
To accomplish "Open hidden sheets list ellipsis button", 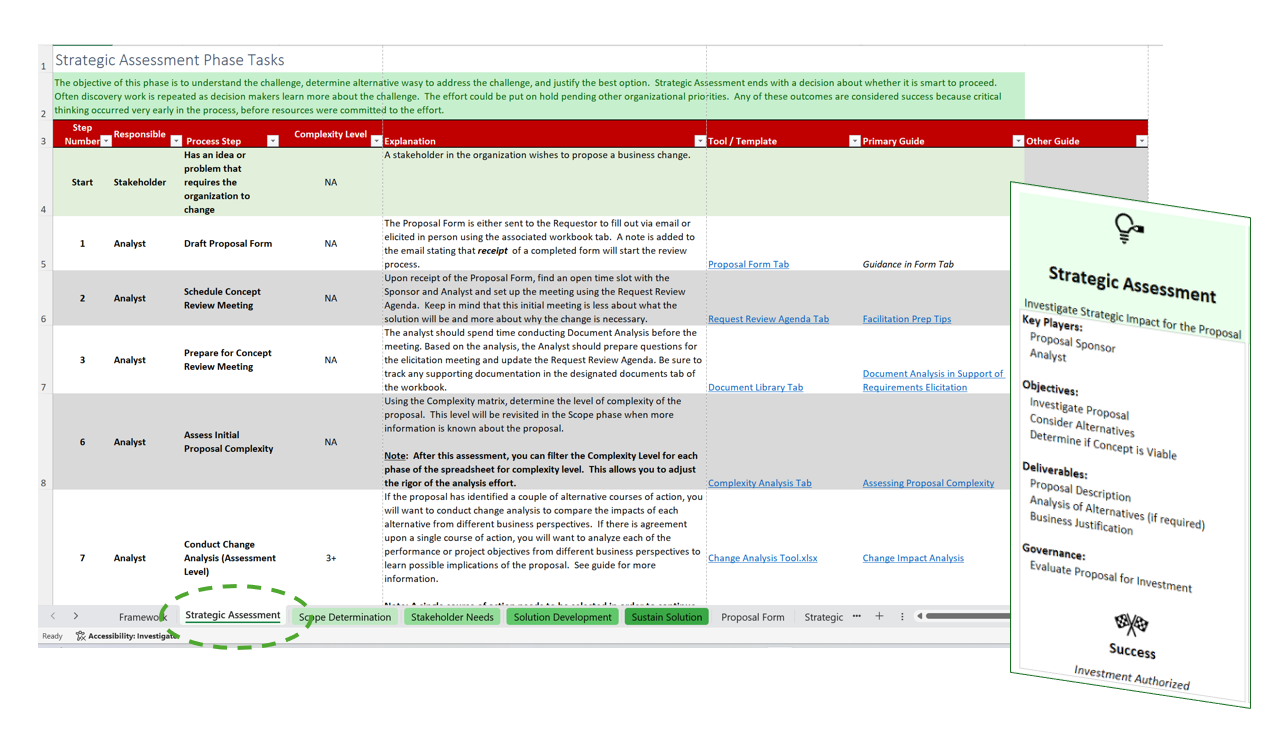I will click(x=857, y=616).
